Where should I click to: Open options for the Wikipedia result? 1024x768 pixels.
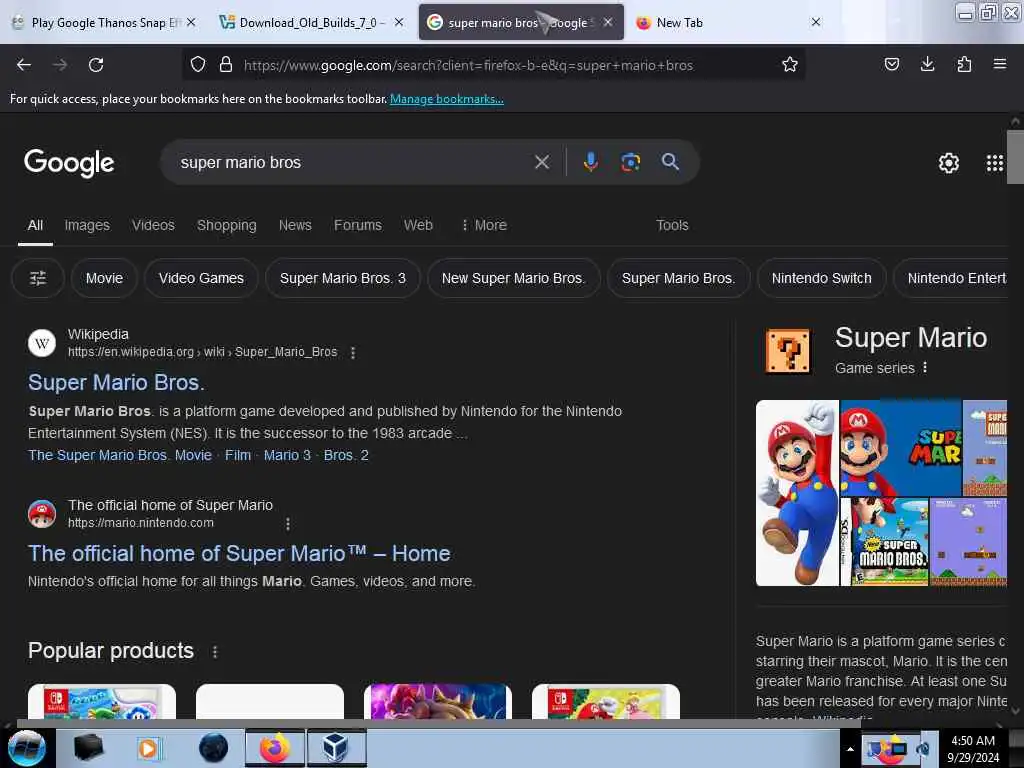pyautogui.click(x=353, y=353)
